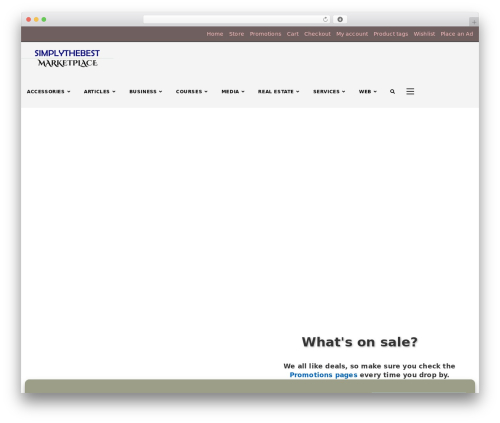The width and height of the screenshot is (500, 423).
Task: Expand the Articles dropdown menu
Action: pos(99,91)
